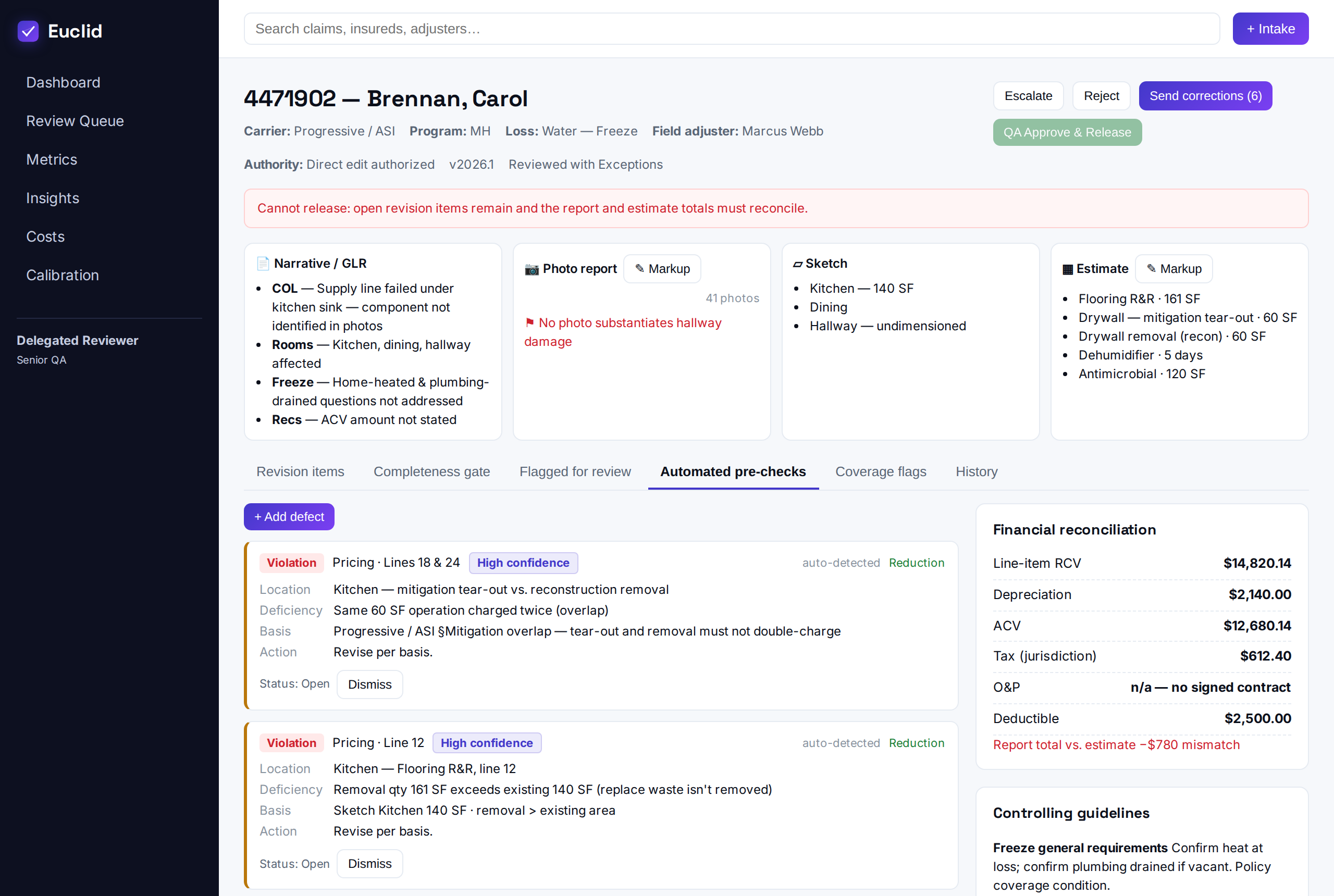
Task: Open Markup for the Estimate
Action: 1174,269
